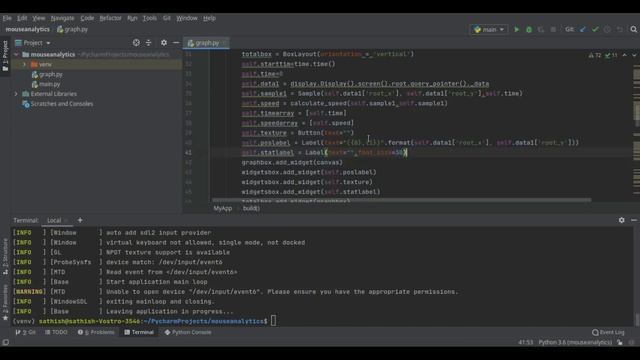
Task: Select graph.py in the Project tree
Action: pos(51,74)
